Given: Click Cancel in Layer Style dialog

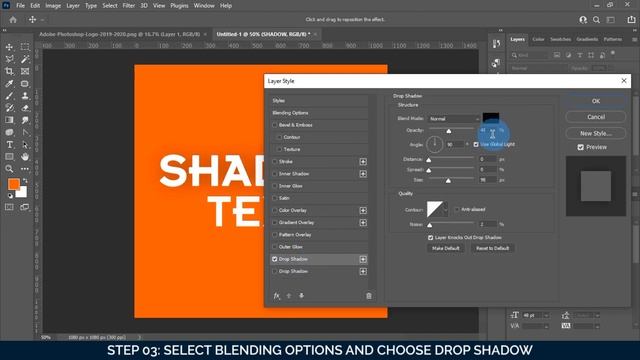Looking at the screenshot, I should pos(596,117).
